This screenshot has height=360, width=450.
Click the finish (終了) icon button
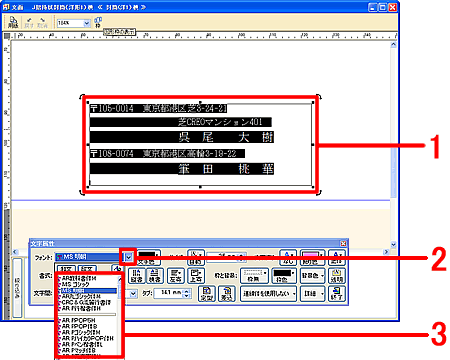(336, 294)
